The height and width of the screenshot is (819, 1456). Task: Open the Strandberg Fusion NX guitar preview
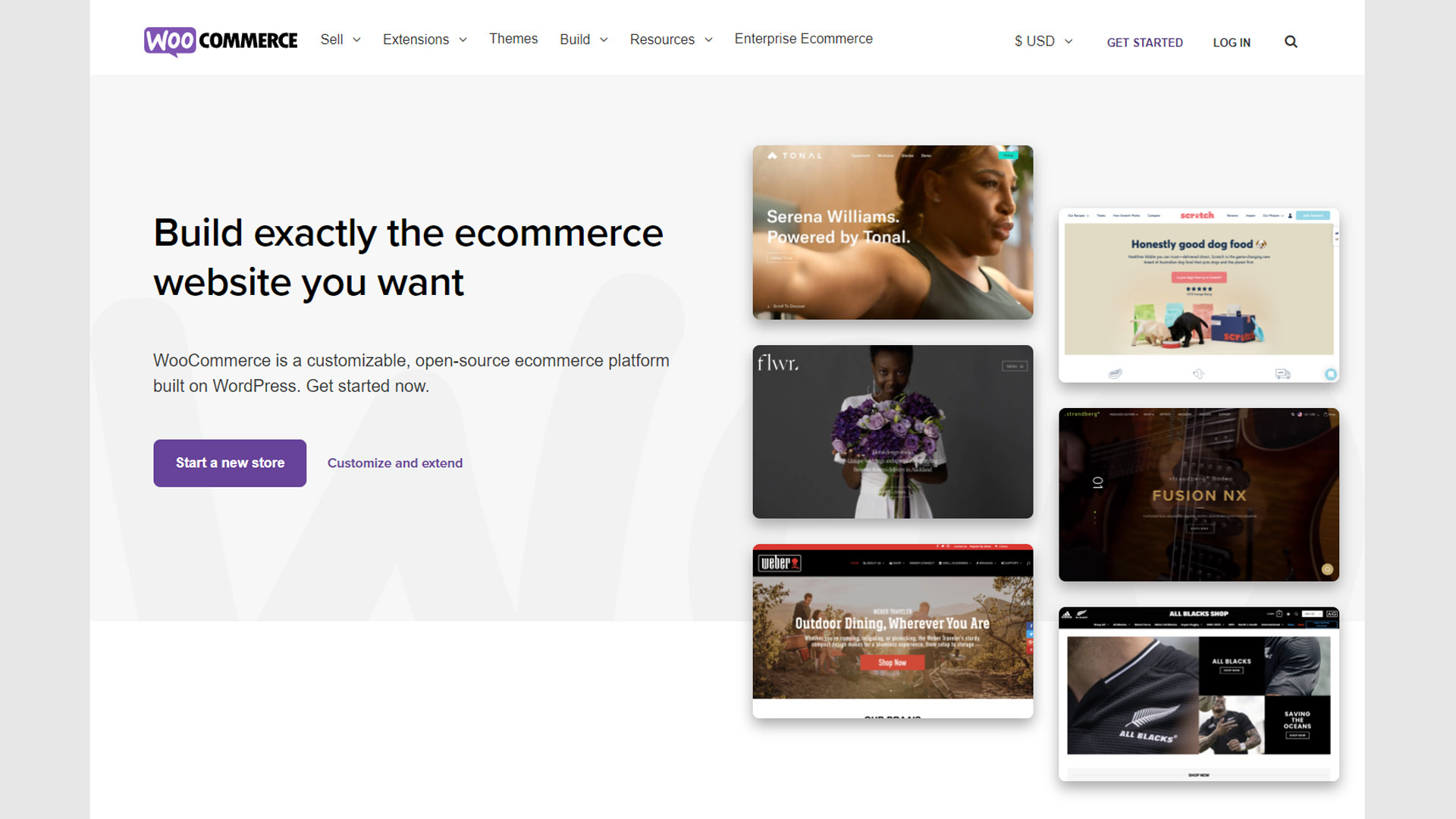point(1198,495)
